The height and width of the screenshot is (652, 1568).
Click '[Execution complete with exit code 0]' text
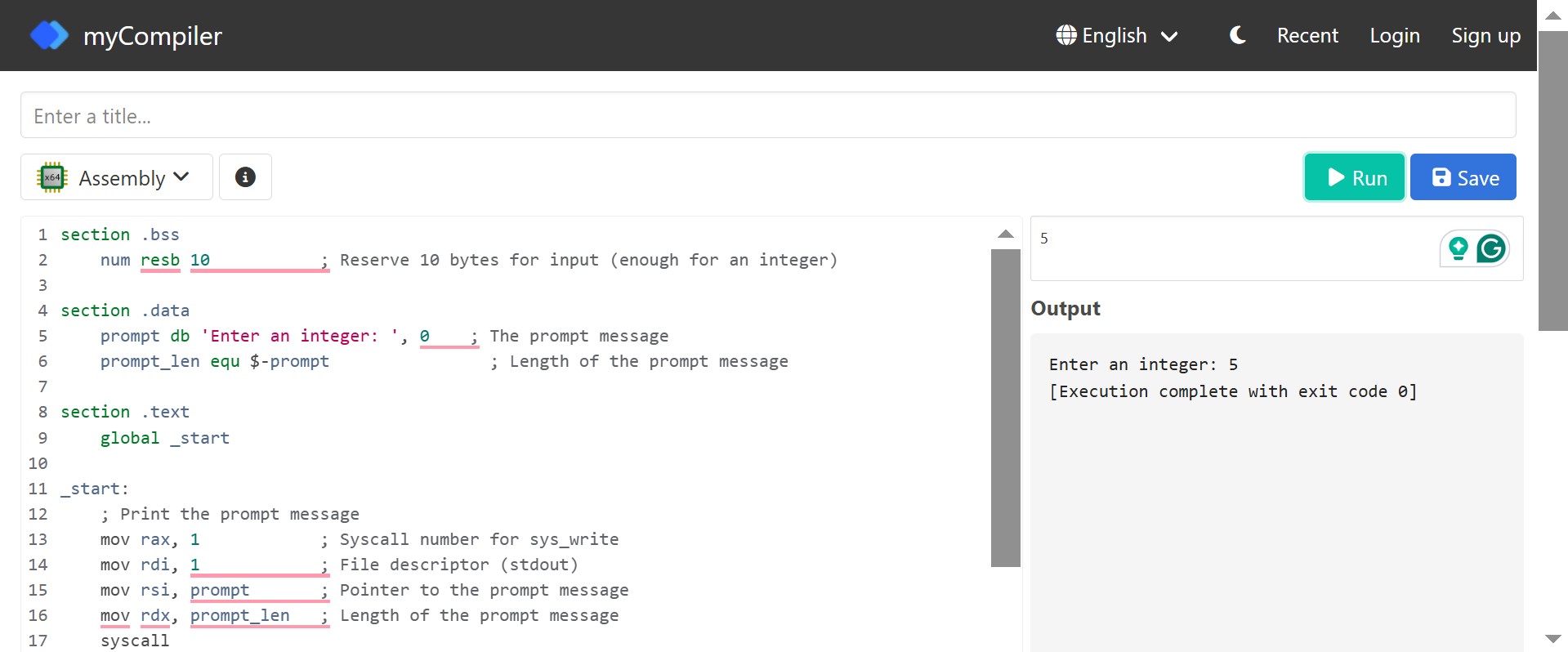coord(1233,391)
